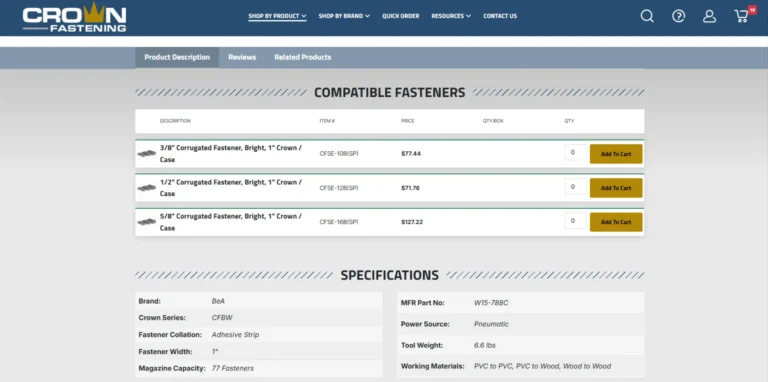Focus quantity field for 1/2" fastener
This screenshot has width=768, height=382.
pos(575,187)
